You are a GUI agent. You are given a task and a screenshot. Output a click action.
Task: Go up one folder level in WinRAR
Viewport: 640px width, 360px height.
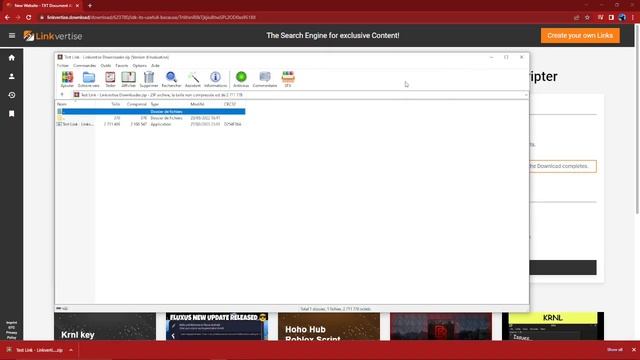62,95
